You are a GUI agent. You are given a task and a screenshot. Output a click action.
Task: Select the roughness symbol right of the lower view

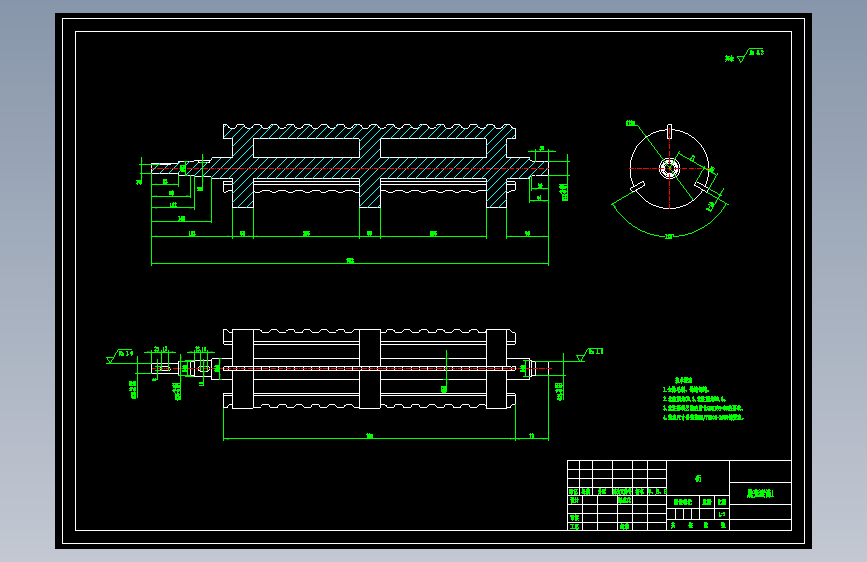click(x=589, y=355)
